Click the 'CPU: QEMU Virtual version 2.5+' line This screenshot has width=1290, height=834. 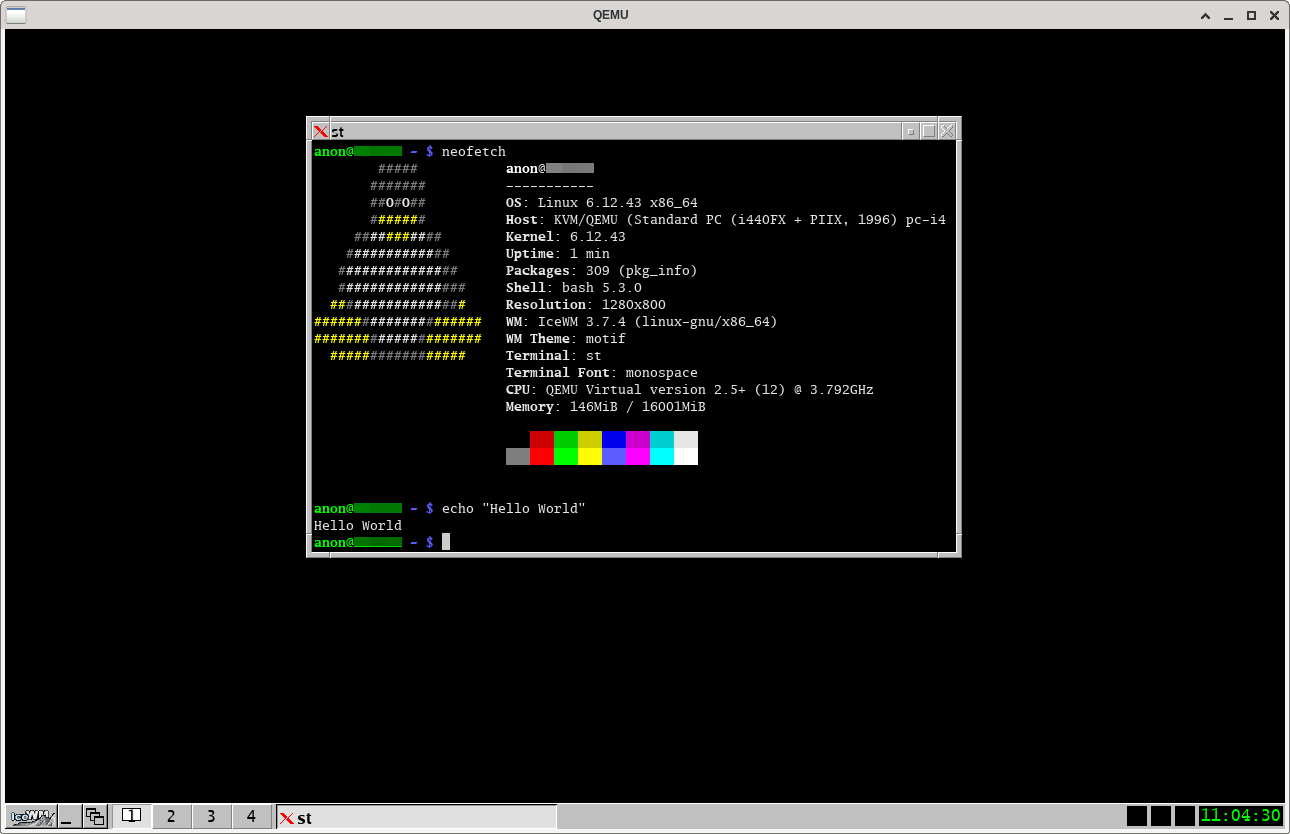click(x=690, y=390)
